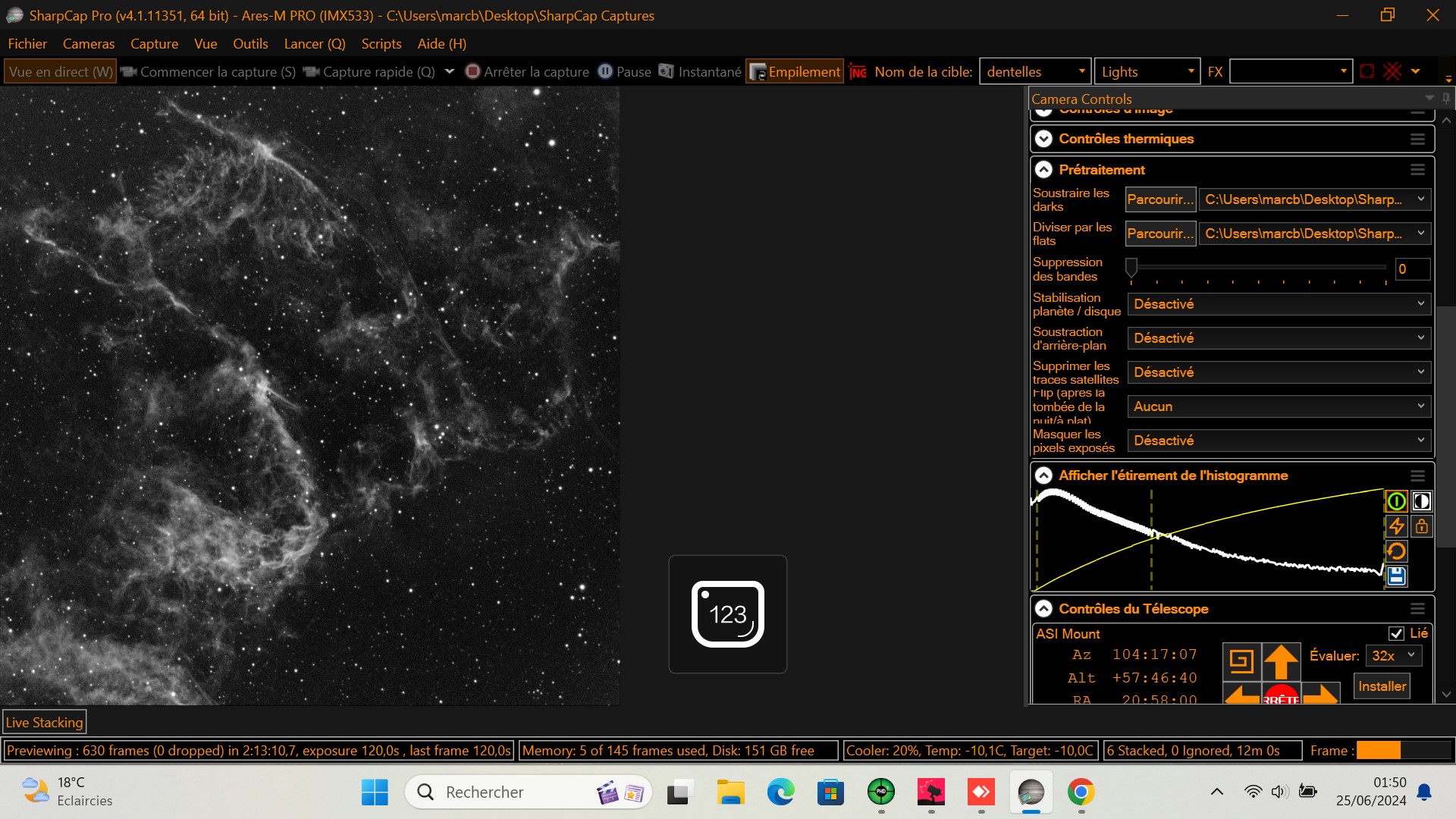Uncheck the Lié checkbox
Screen dimensions: 1456x819
pos(1396,633)
